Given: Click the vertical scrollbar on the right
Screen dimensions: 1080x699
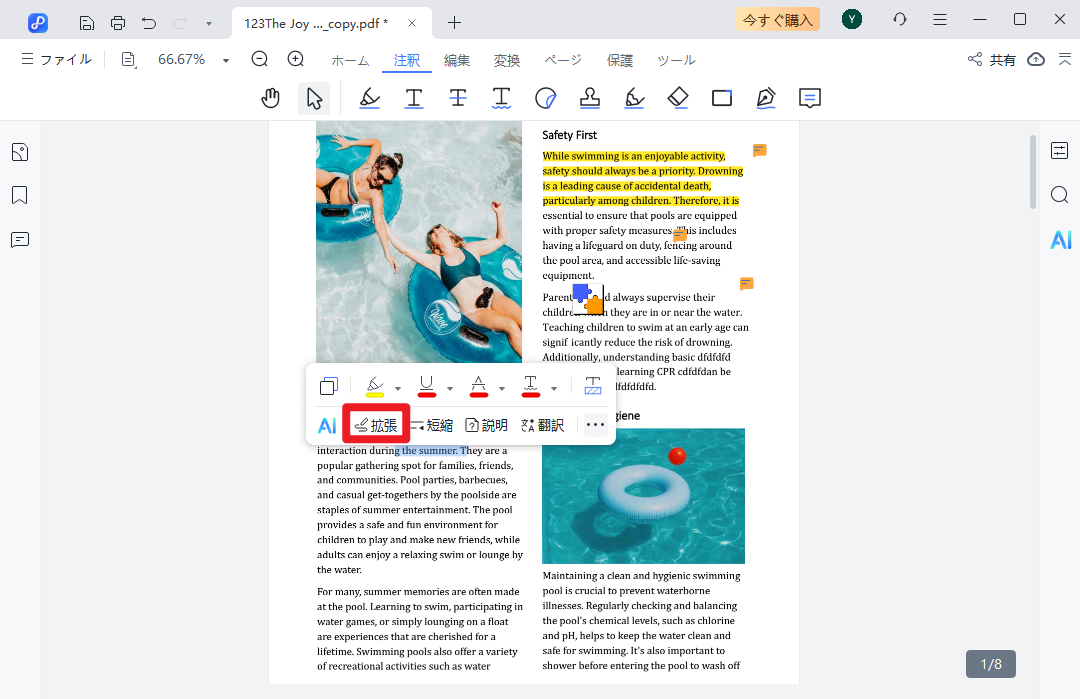Looking at the screenshot, I should tap(1032, 170).
